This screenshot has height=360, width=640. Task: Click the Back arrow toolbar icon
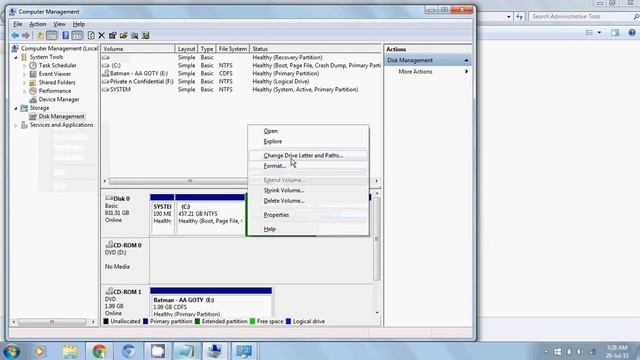click(x=15, y=36)
